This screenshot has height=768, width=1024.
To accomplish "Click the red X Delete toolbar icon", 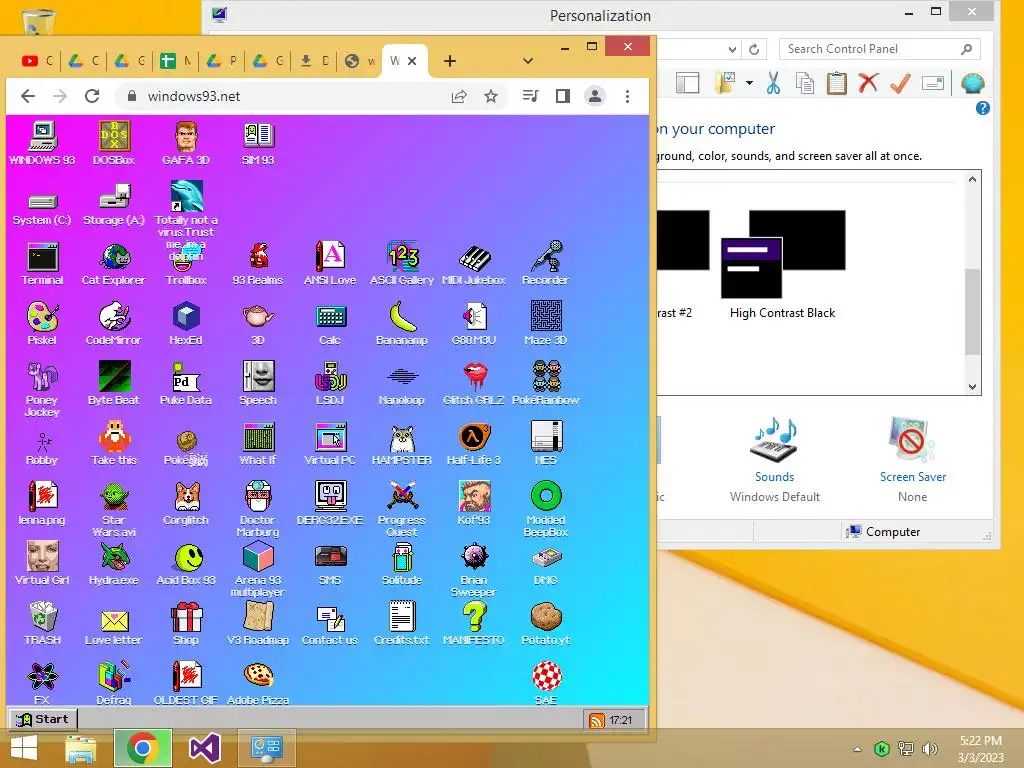I will tap(868, 84).
